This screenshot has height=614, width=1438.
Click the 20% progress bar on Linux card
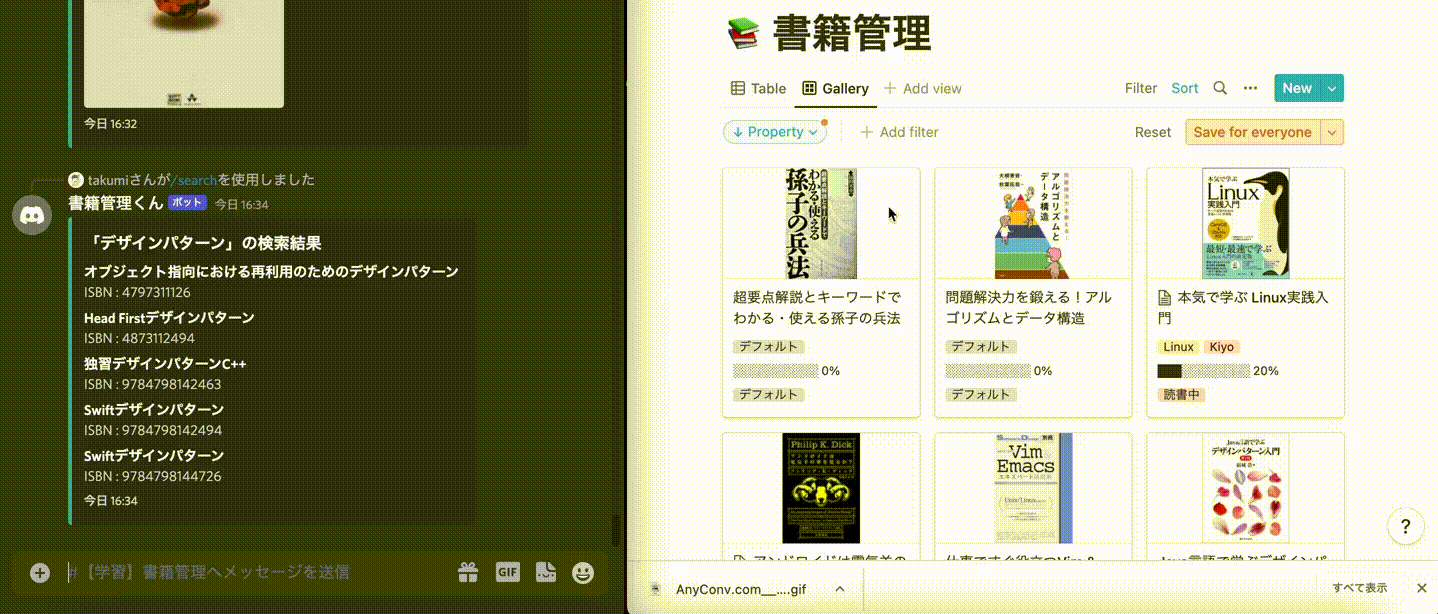[1203, 371]
